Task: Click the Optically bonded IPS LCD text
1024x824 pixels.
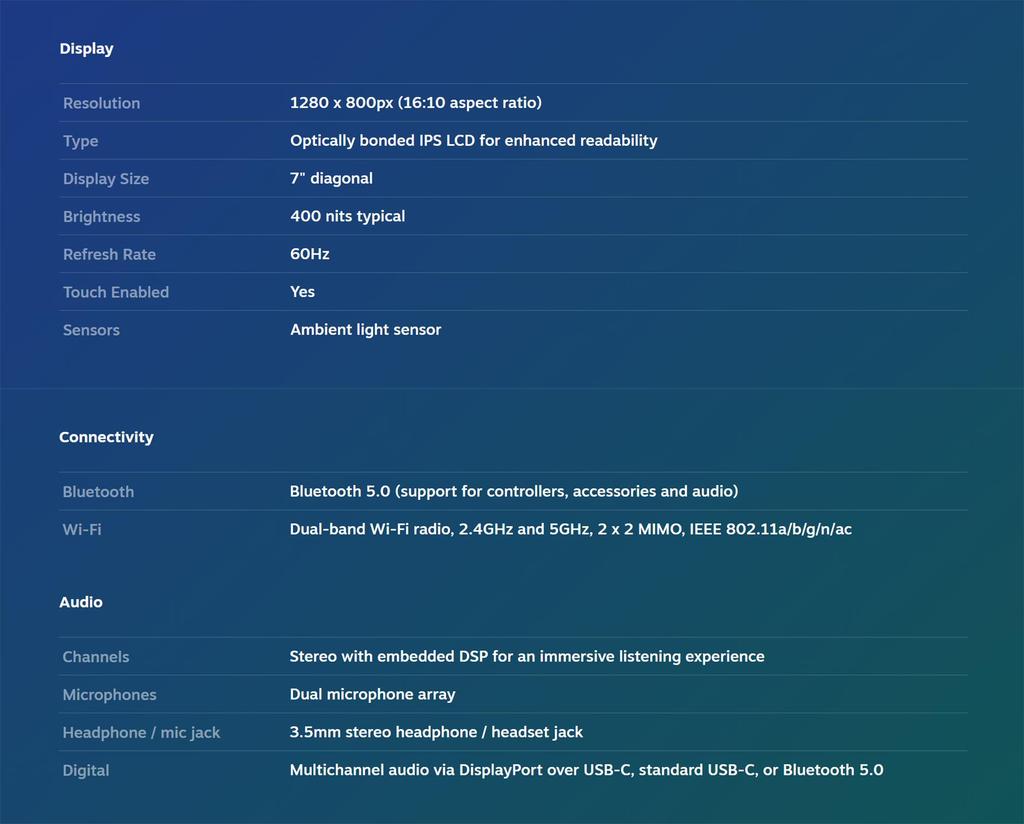Action: click(x=473, y=141)
